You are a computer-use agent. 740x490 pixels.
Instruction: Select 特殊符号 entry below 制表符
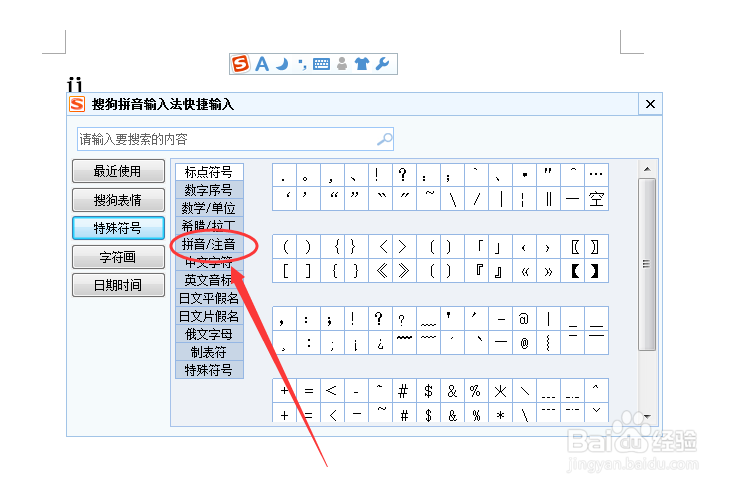pyautogui.click(x=209, y=370)
